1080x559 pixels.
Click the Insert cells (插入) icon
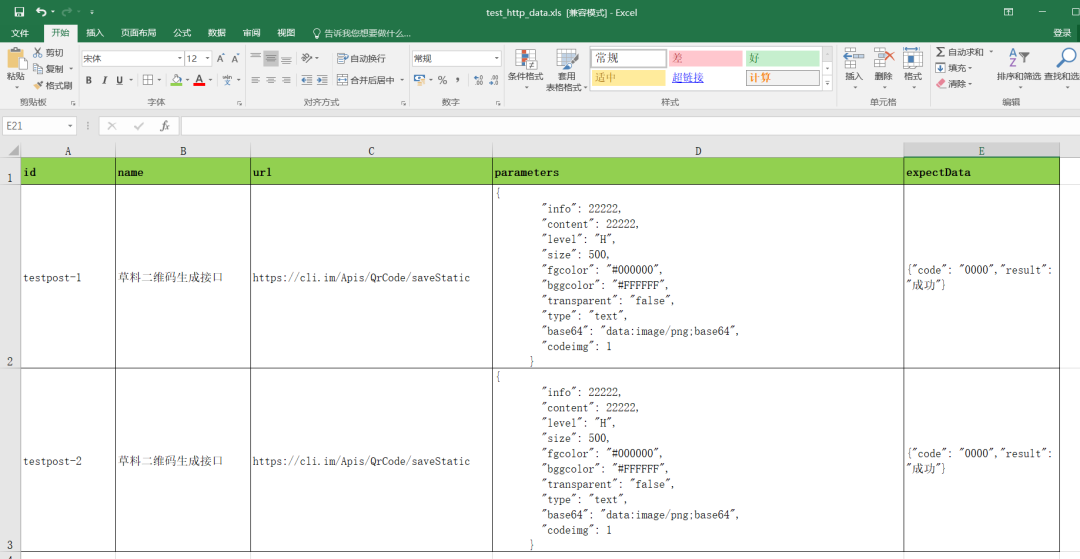click(x=854, y=59)
